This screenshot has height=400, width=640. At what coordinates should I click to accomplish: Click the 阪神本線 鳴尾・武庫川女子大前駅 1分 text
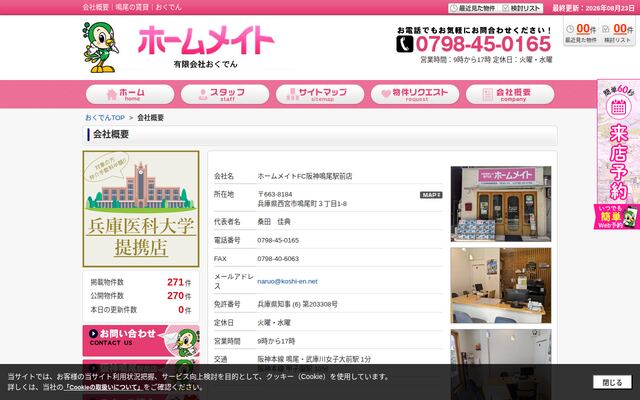click(314, 359)
